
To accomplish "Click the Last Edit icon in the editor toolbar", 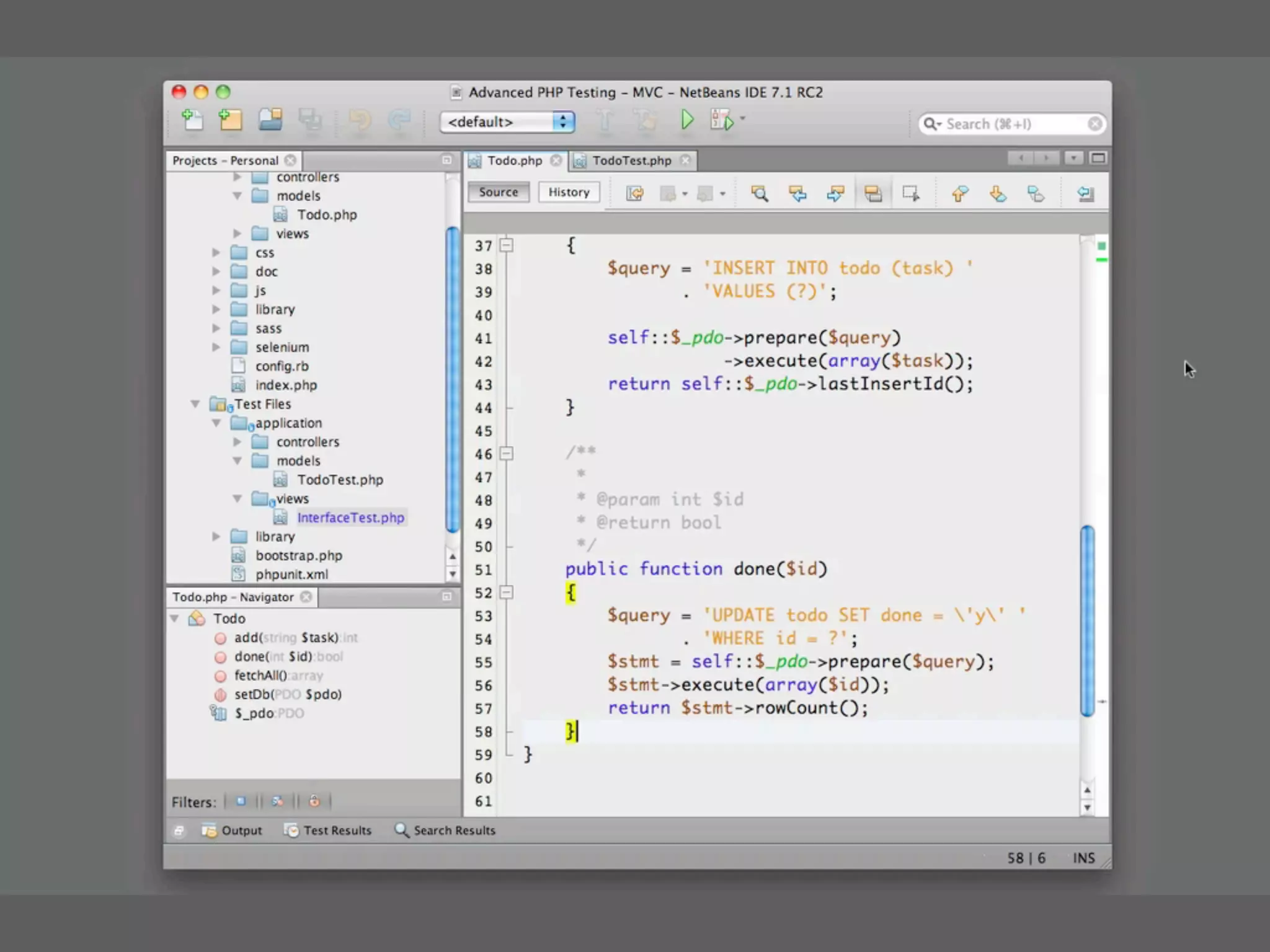I will (x=634, y=194).
